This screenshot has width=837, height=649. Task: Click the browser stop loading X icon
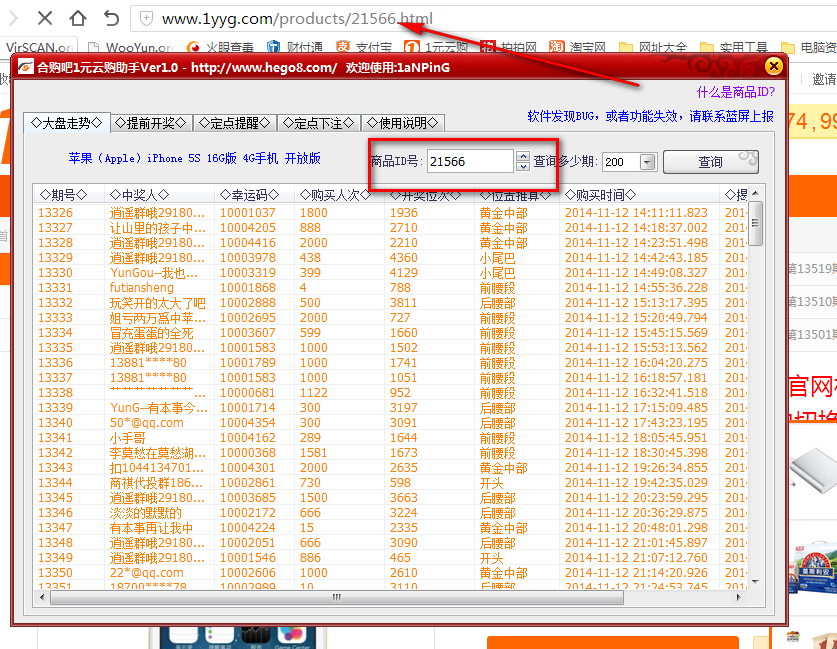click(44, 18)
